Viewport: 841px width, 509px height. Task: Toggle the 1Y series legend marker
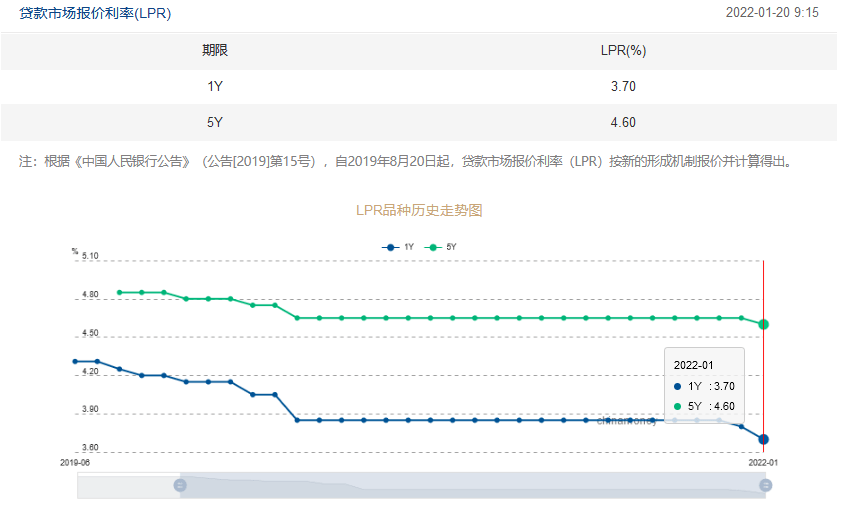coord(390,247)
